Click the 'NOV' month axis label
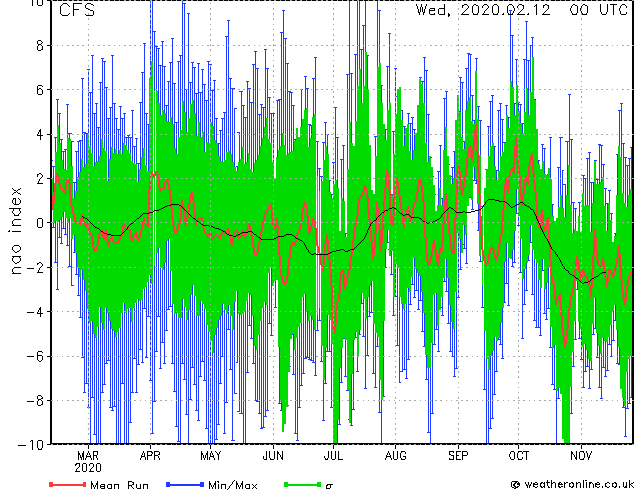 [x=581, y=456]
